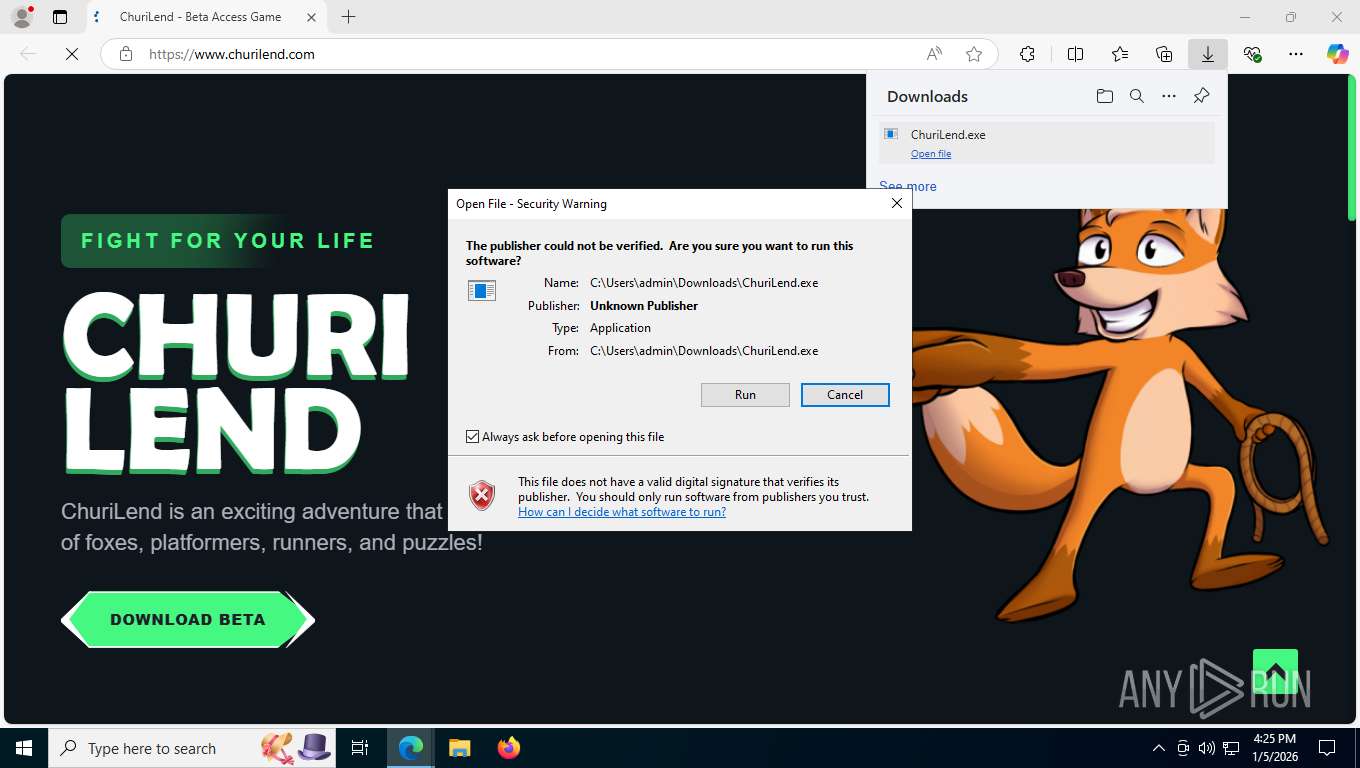Open a new tab with plus icon
Viewport: 1360px width, 768px height.
pyautogui.click(x=348, y=17)
